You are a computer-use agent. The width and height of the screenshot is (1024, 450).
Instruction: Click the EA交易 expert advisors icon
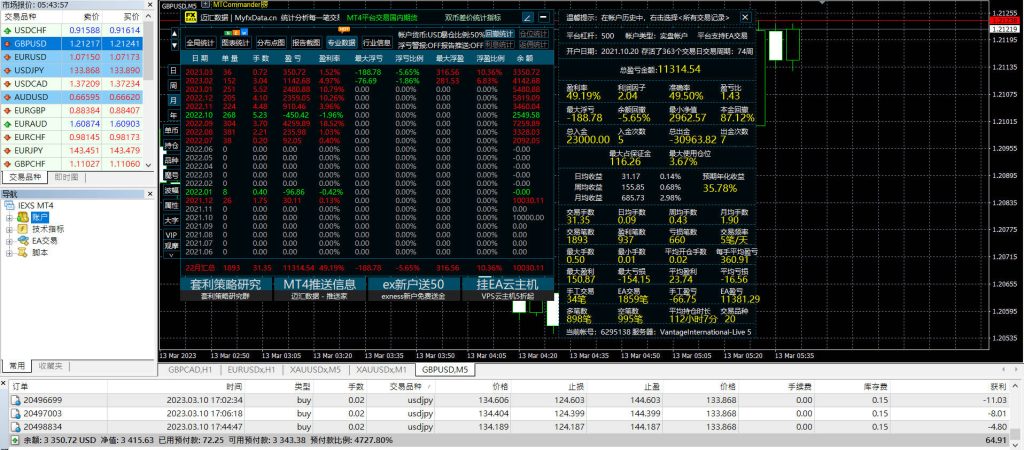point(23,240)
